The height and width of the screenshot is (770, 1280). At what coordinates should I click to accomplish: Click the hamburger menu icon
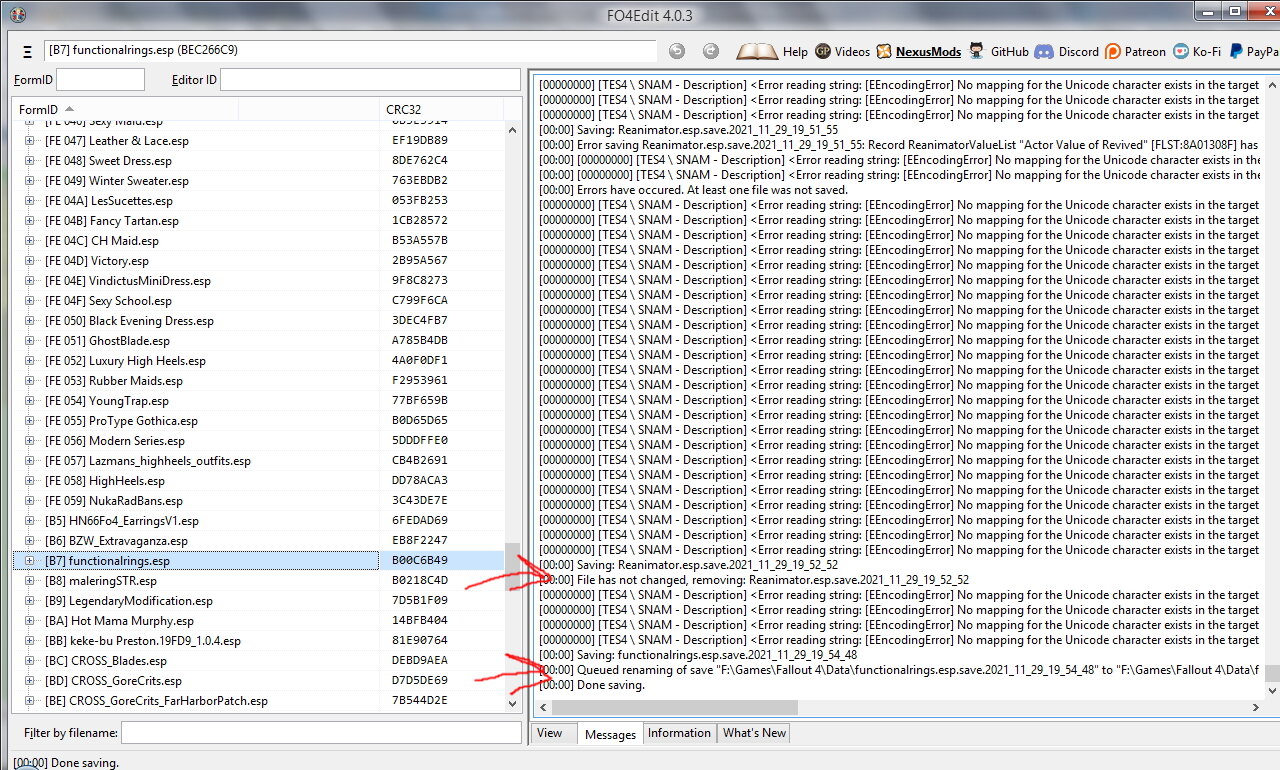click(26, 51)
